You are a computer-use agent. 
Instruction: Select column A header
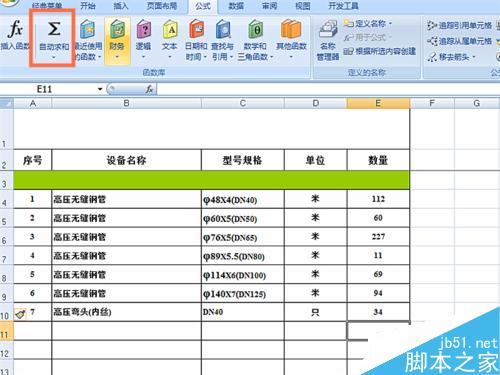[x=33, y=103]
